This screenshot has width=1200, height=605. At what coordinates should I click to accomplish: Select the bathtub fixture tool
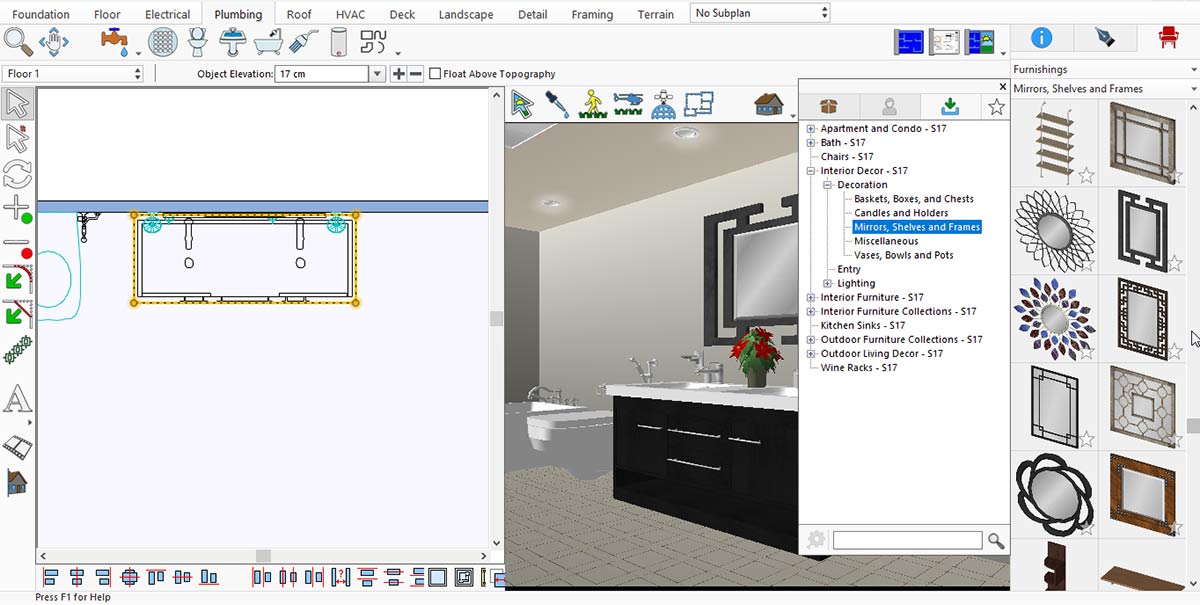pyautogui.click(x=268, y=42)
